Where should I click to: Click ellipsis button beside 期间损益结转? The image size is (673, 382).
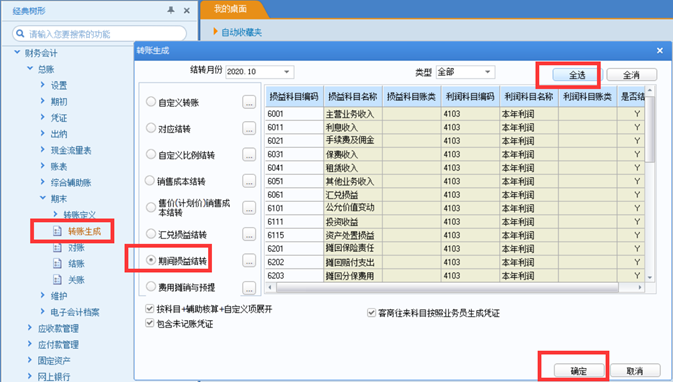coord(249,261)
